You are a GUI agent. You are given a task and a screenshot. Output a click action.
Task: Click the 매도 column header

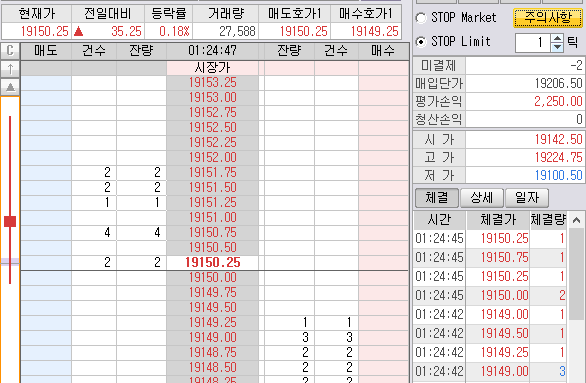[46, 50]
